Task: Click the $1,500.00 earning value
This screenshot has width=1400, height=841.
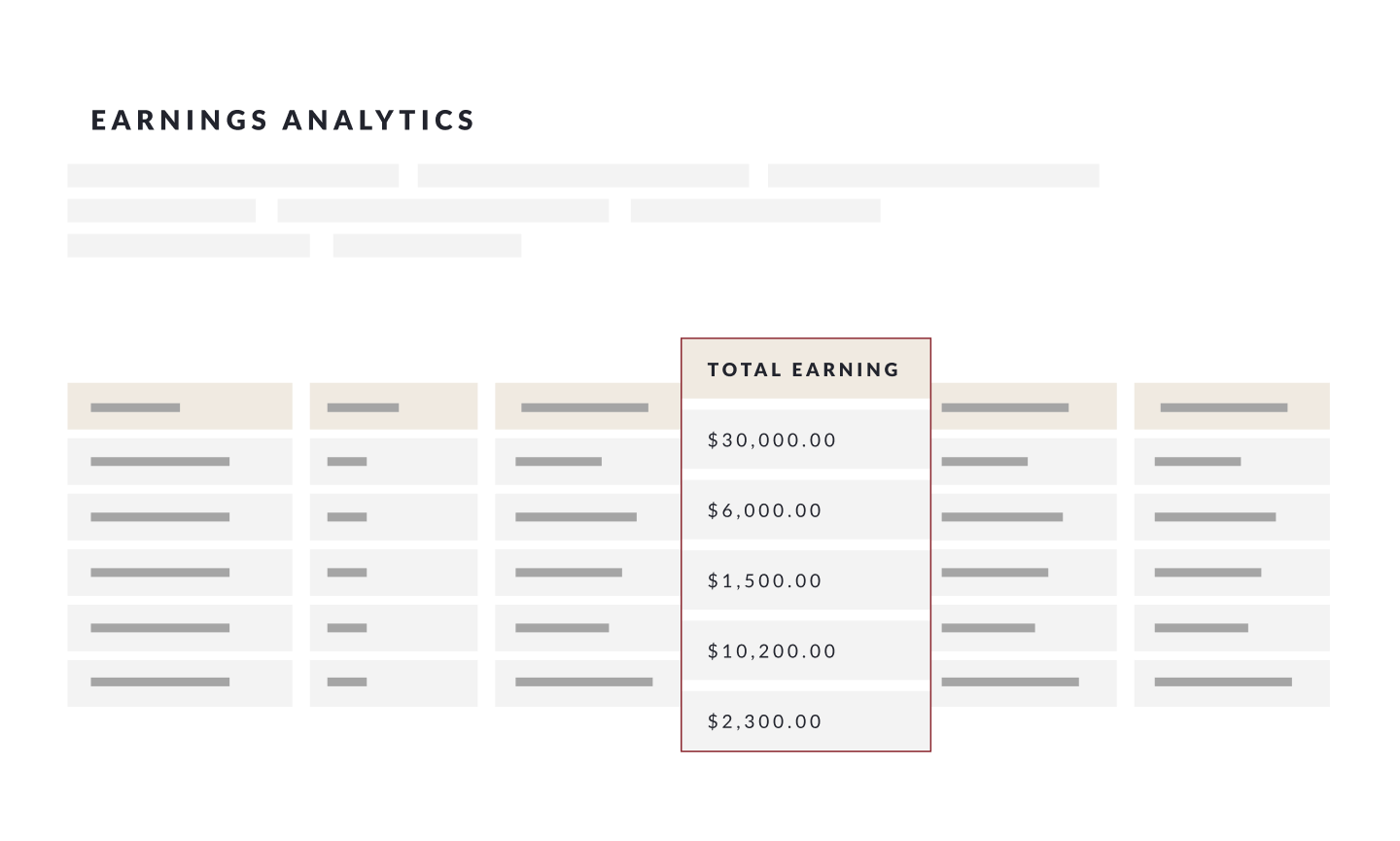Action: (x=765, y=581)
